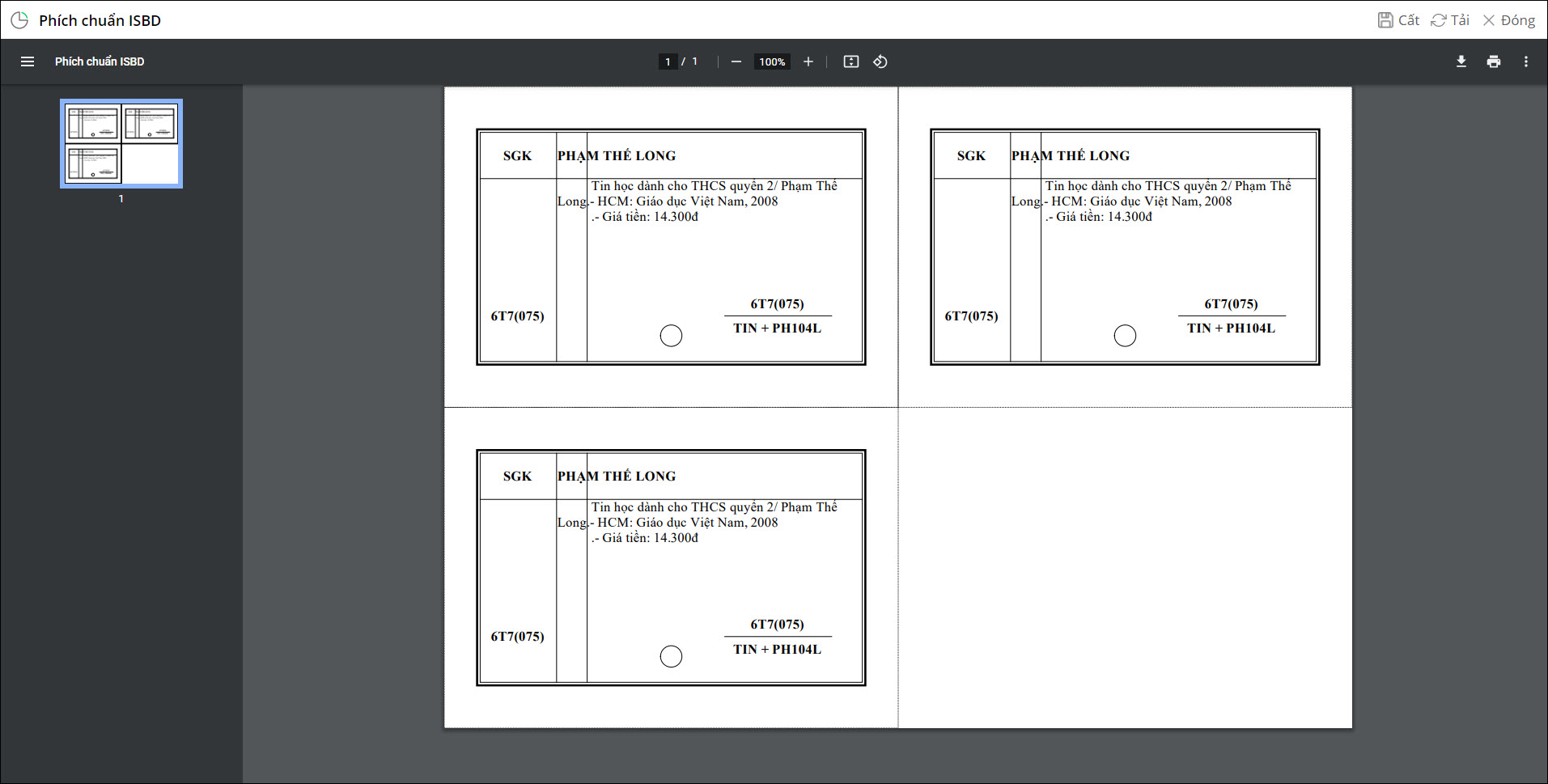Image resolution: width=1548 pixels, height=784 pixels.
Task: Click left-column 6T7(075) in bottom-left card
Action: coord(517,637)
